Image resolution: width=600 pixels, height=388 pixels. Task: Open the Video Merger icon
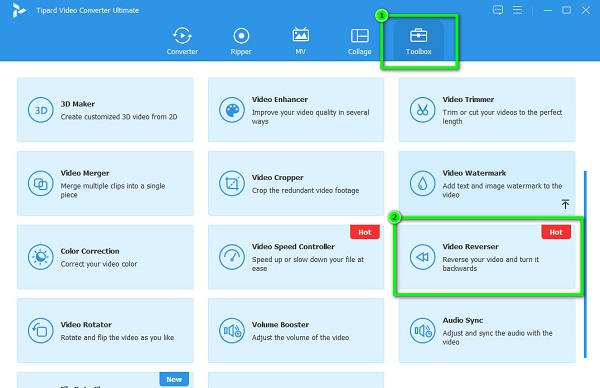41,184
